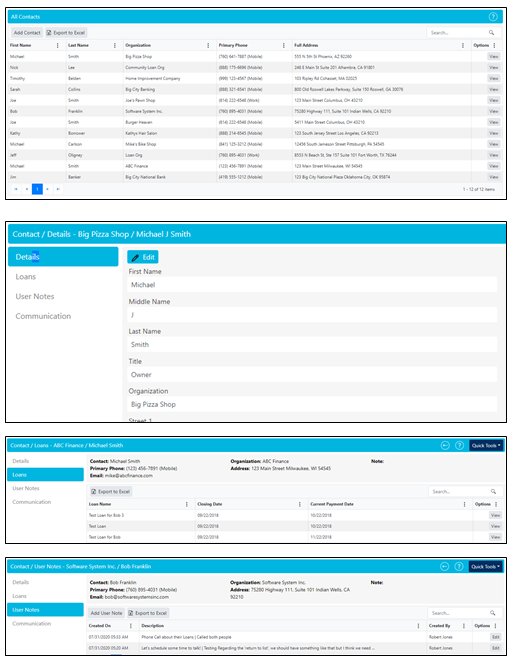Click Organization field showing Big Pizza Shop
The image size is (513, 665).
coord(312,404)
